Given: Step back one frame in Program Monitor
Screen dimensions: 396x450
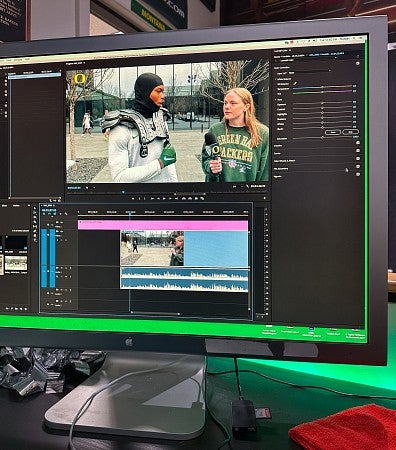Looking at the screenshot, I should pyautogui.click(x=158, y=199).
